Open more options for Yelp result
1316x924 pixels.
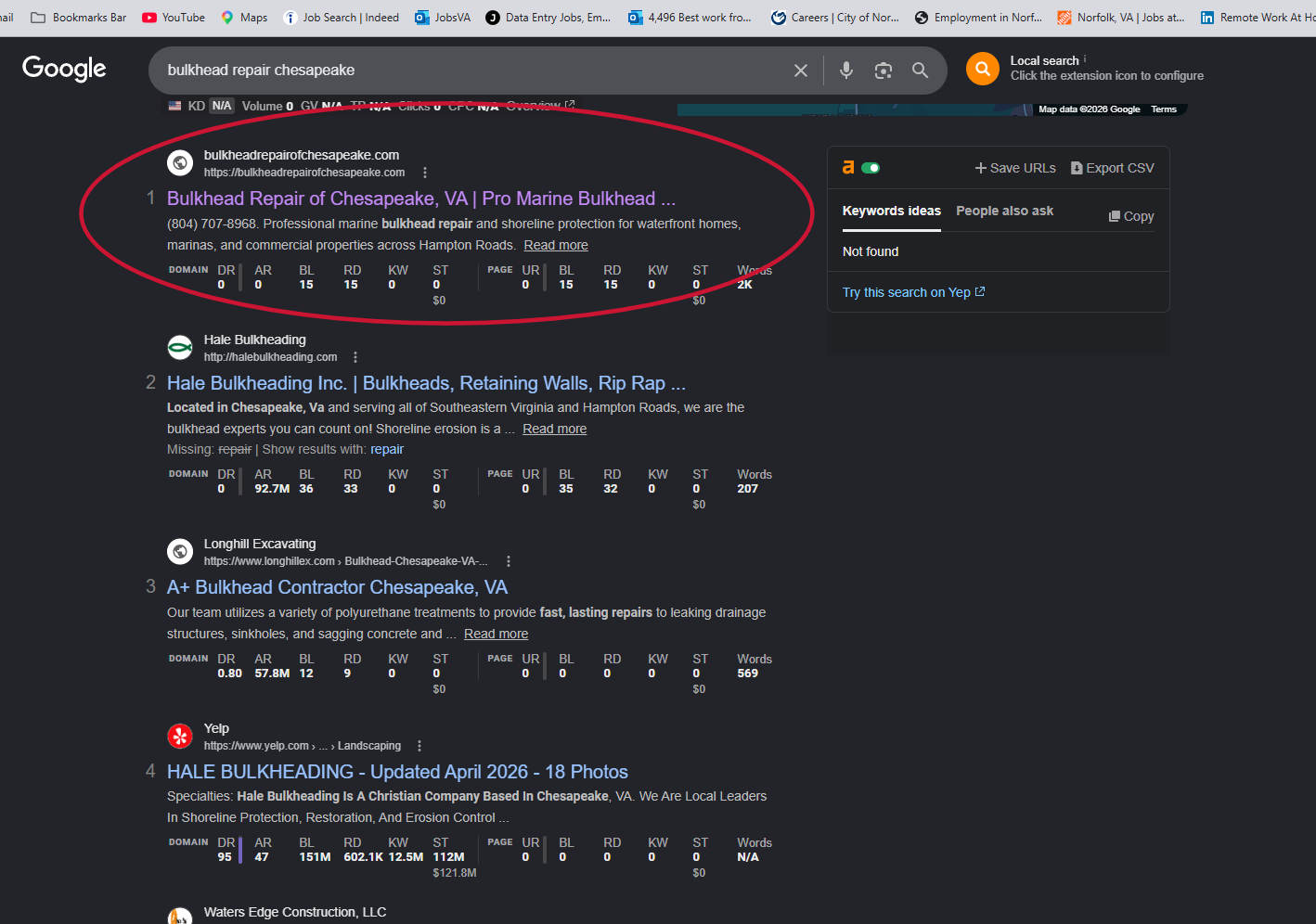419,746
